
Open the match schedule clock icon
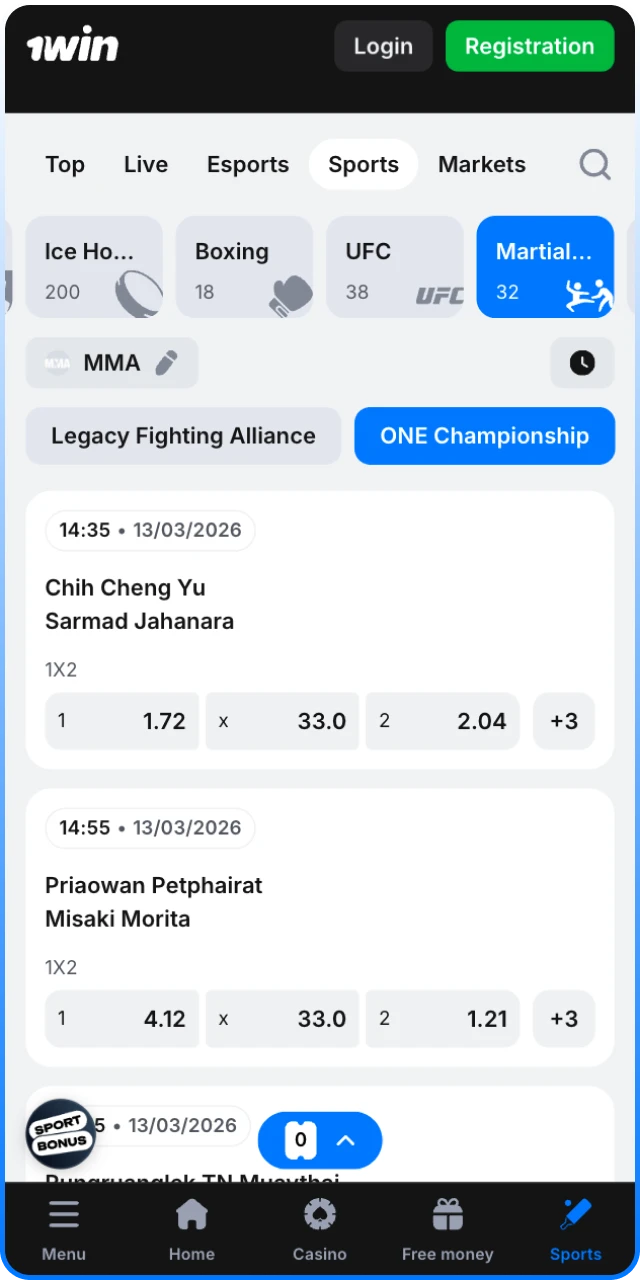582,362
